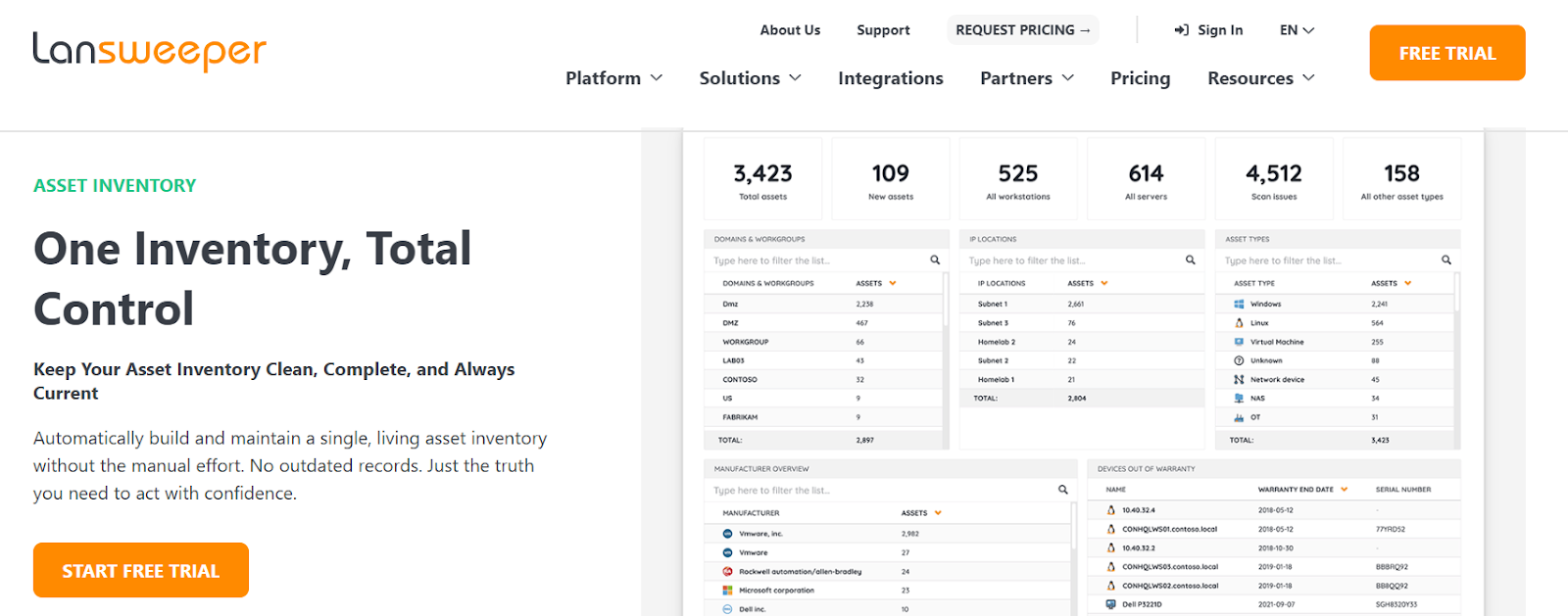
Task: Click the Asset Types search icon
Action: pyautogui.click(x=1446, y=261)
